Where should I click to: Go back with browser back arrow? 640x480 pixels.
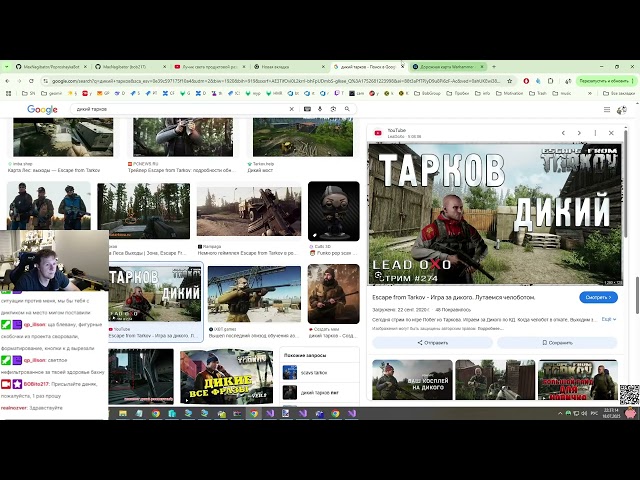click(x=7, y=81)
